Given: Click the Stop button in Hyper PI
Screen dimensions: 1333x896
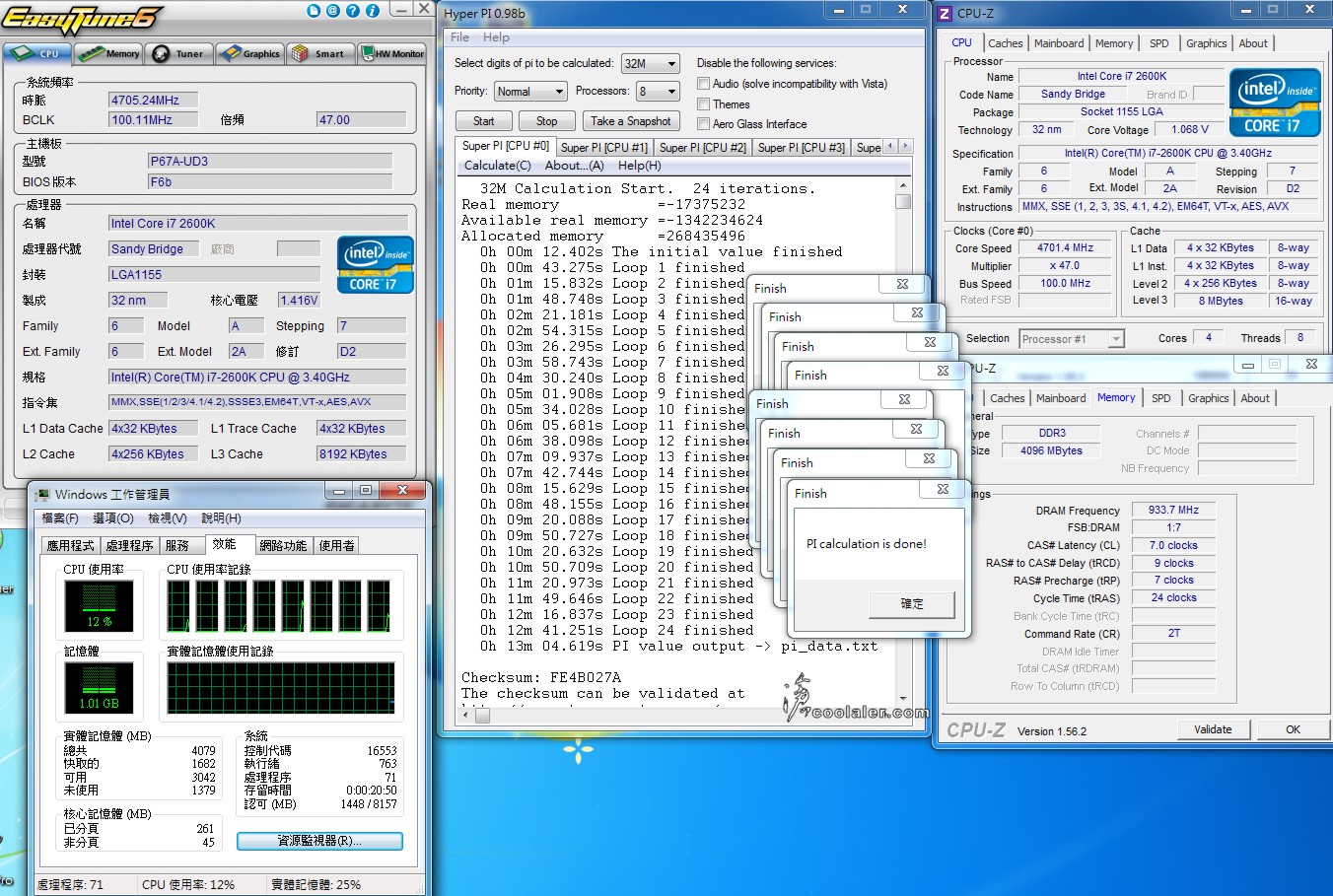Looking at the screenshot, I should 547,121.
